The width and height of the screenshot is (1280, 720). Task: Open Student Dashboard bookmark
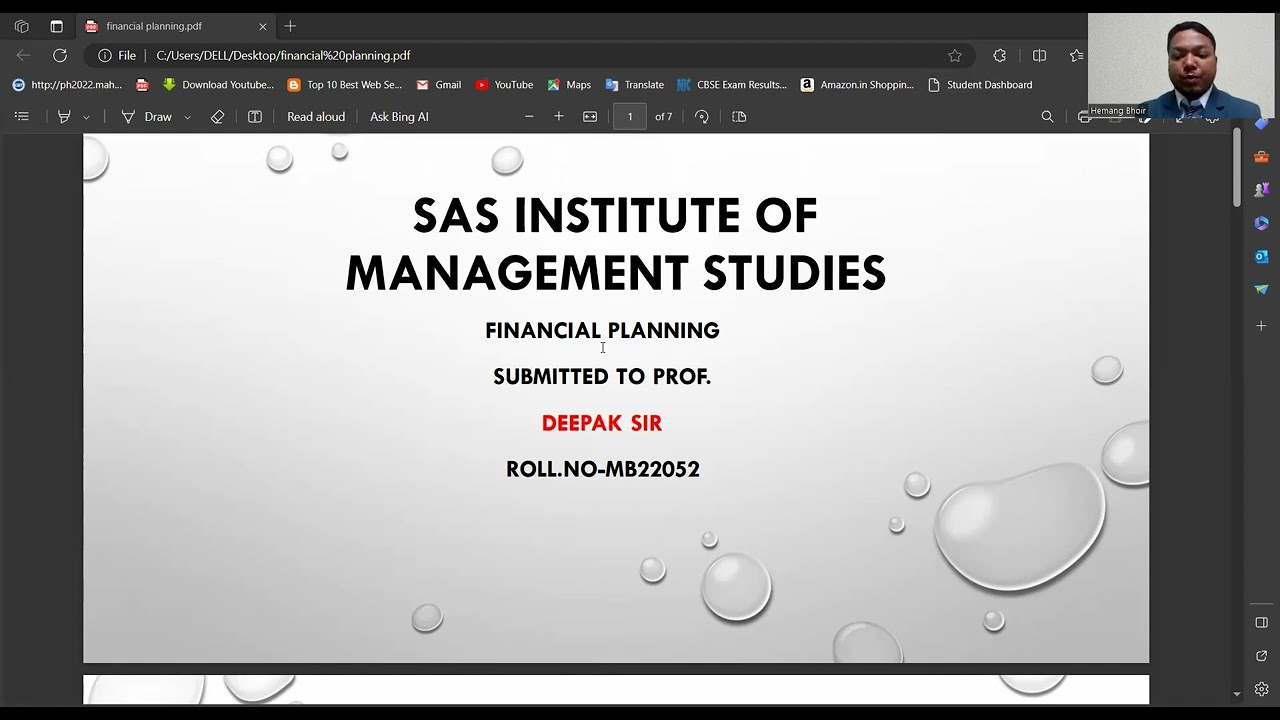point(979,85)
